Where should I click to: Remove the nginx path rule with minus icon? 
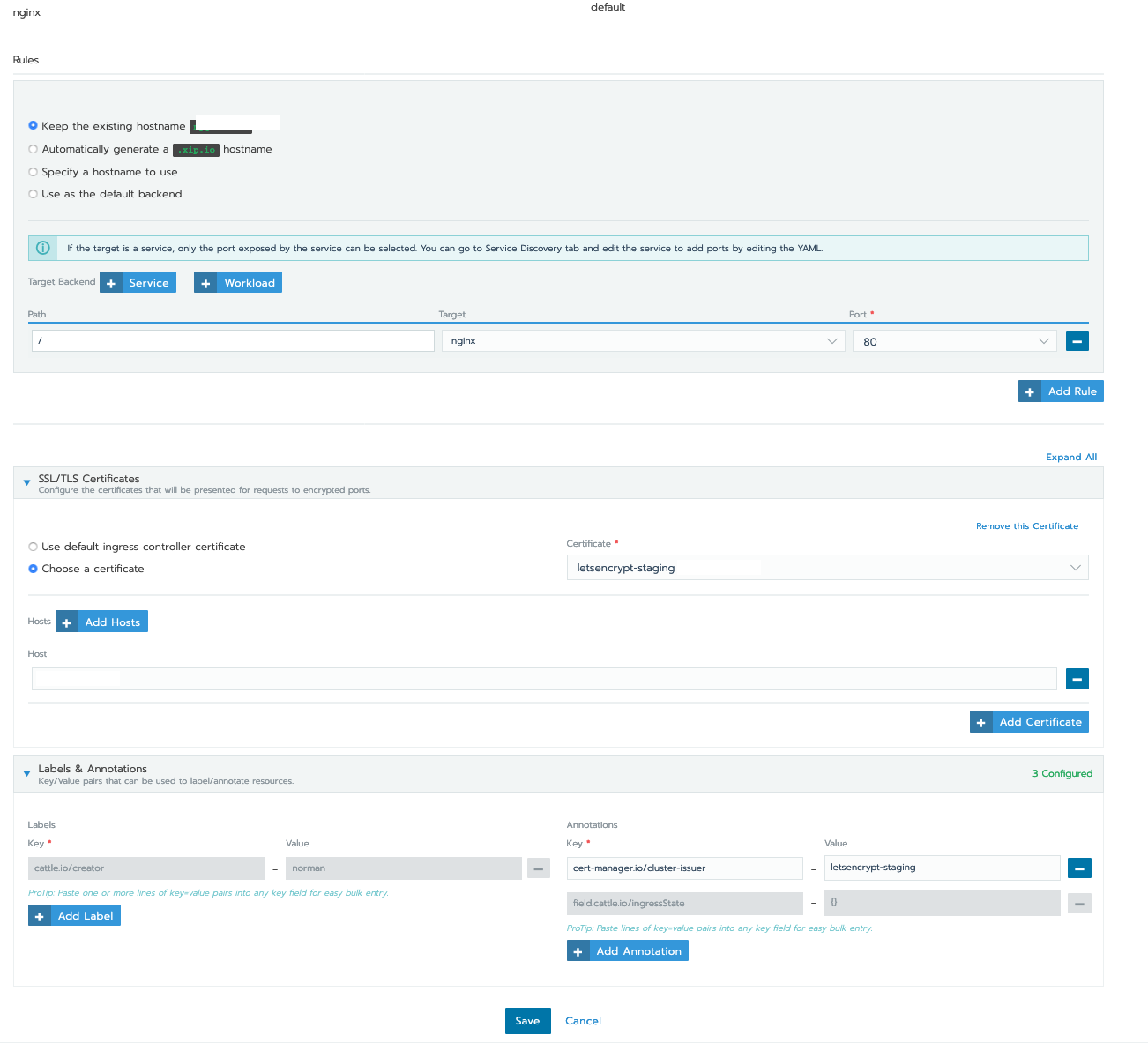click(1077, 341)
